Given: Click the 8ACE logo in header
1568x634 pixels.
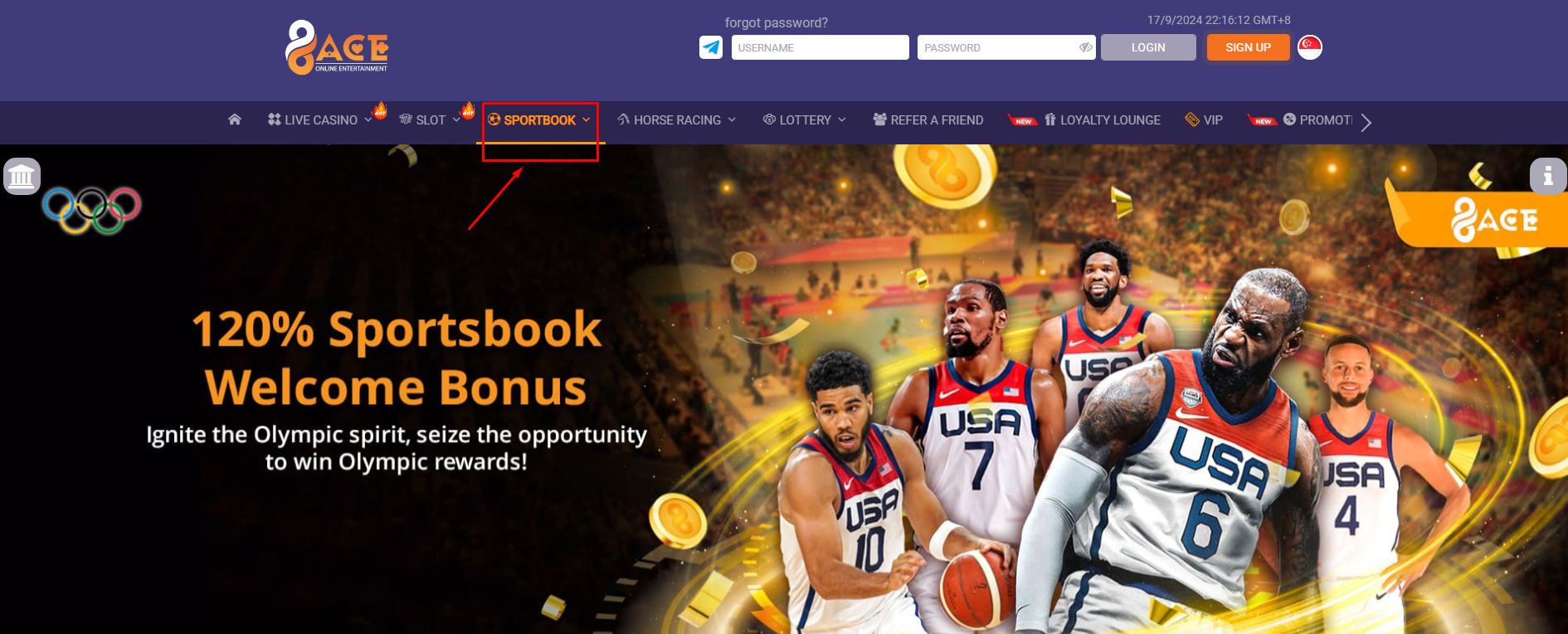Looking at the screenshot, I should point(337,47).
